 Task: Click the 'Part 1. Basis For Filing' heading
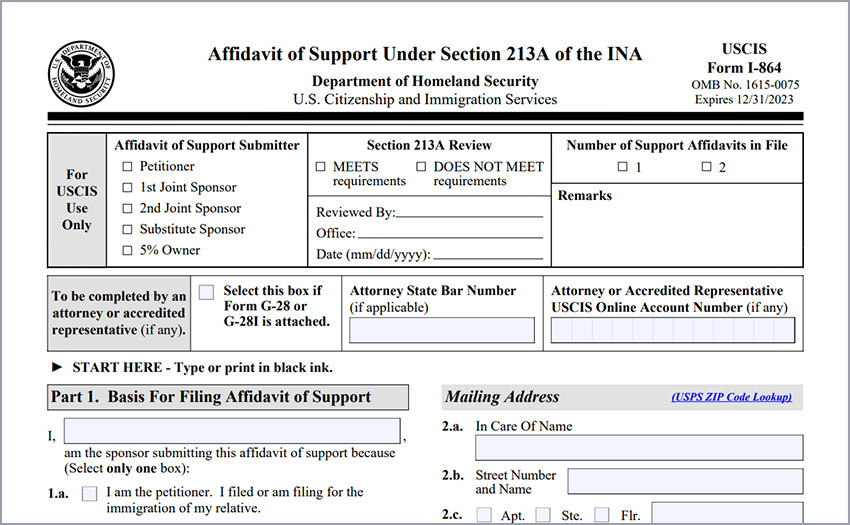click(x=228, y=398)
